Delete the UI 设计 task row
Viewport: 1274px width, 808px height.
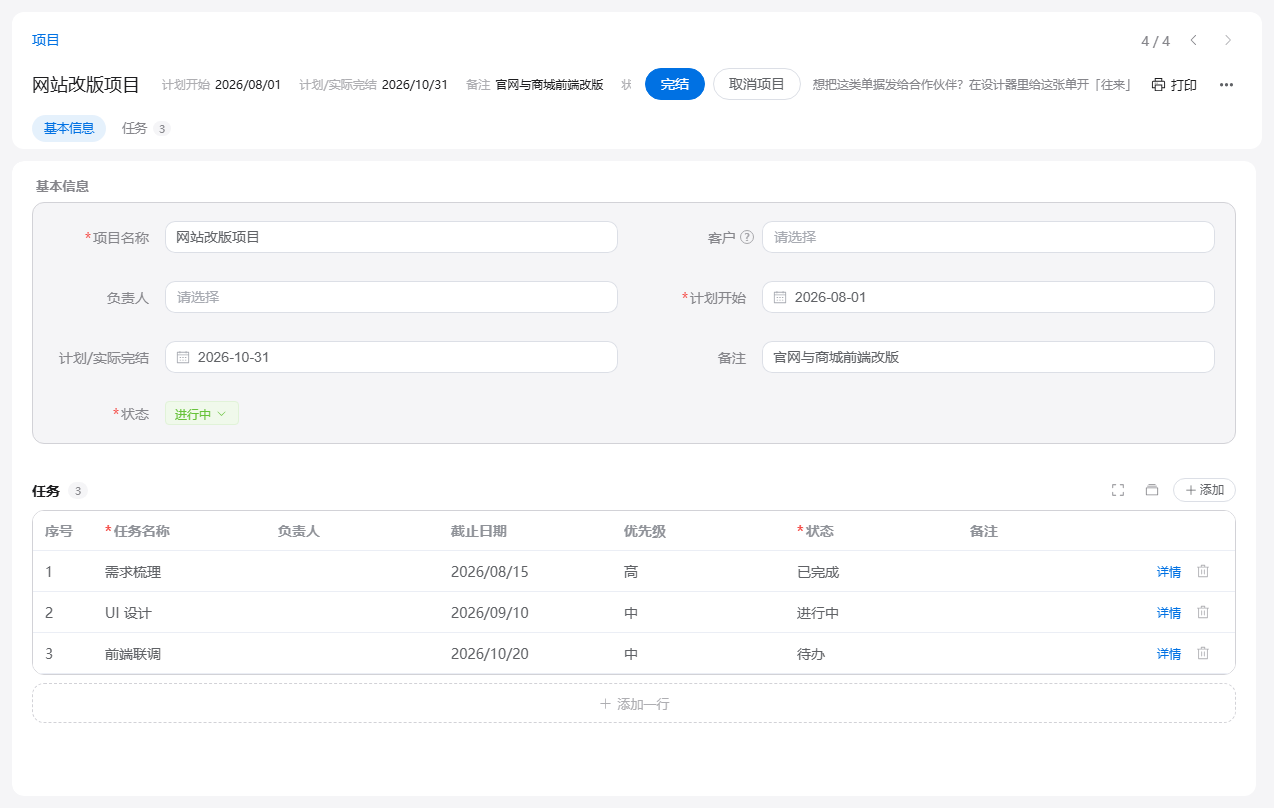point(1203,612)
